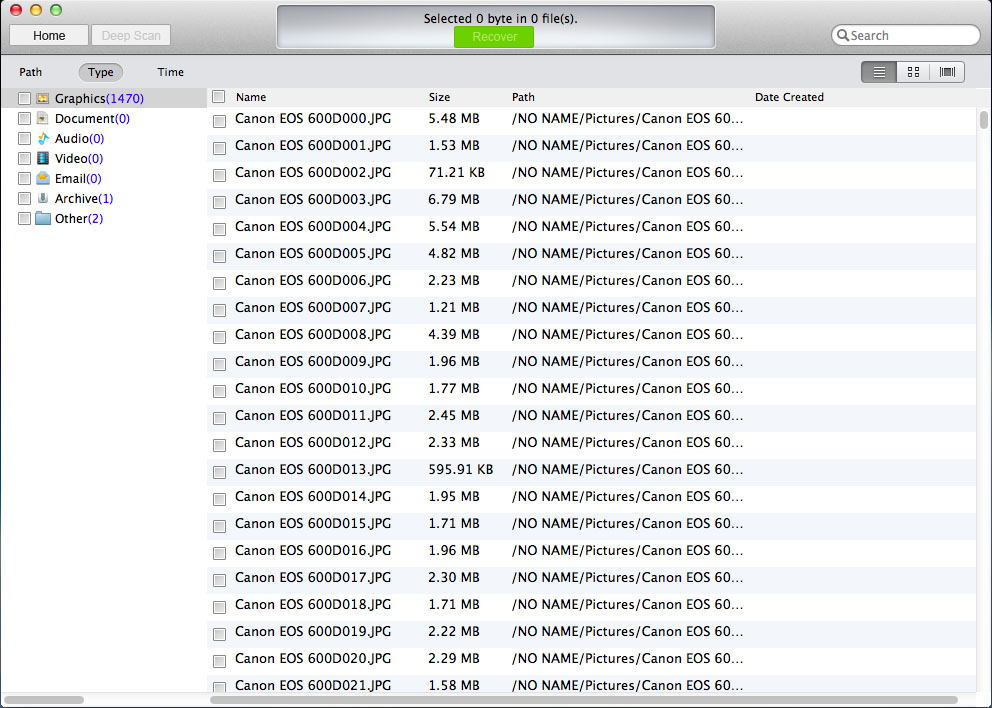Click the search magnifier icon
992x708 pixels.
click(x=843, y=35)
